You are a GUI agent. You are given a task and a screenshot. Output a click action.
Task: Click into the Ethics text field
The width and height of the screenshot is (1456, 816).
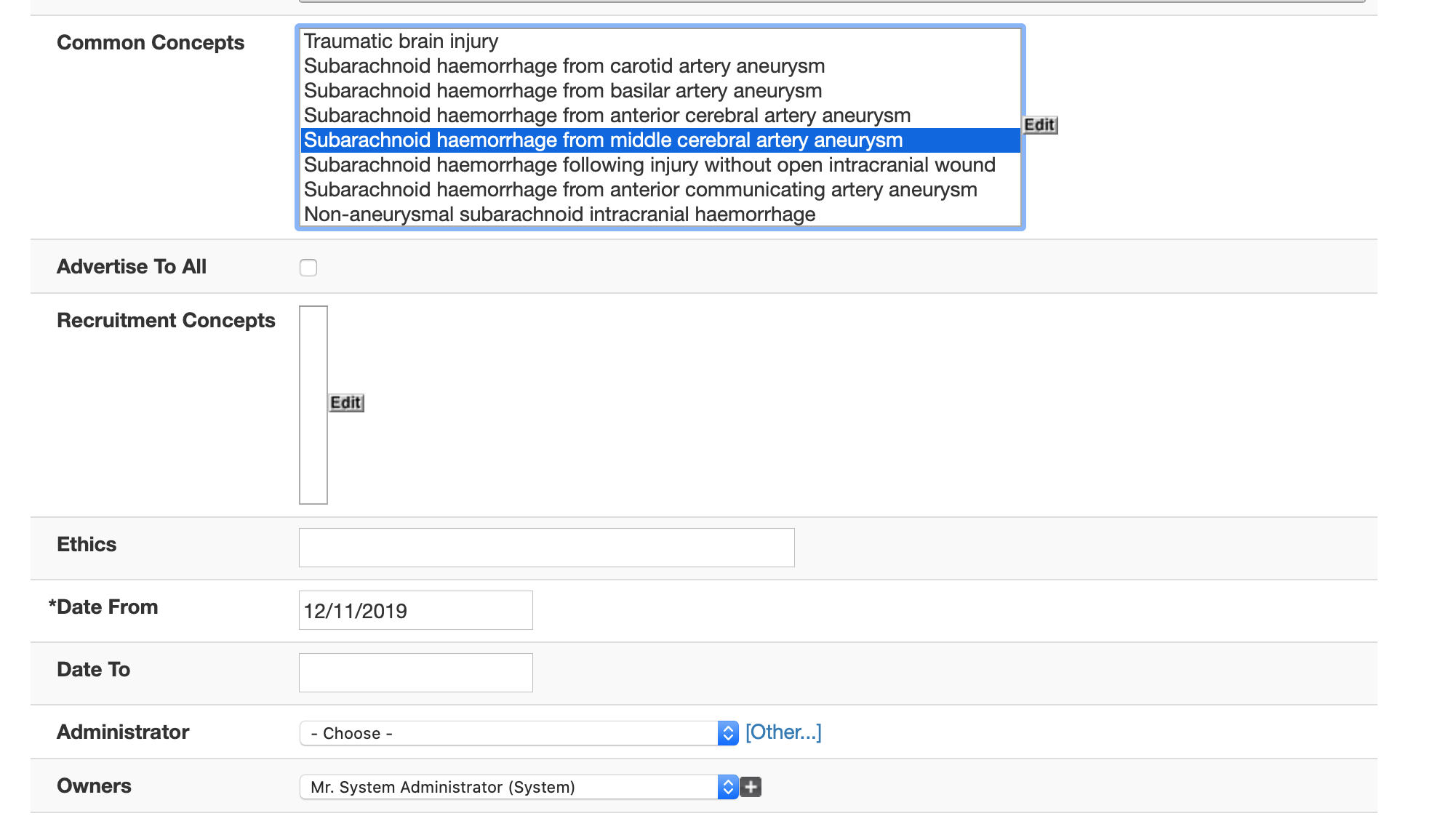click(x=546, y=548)
